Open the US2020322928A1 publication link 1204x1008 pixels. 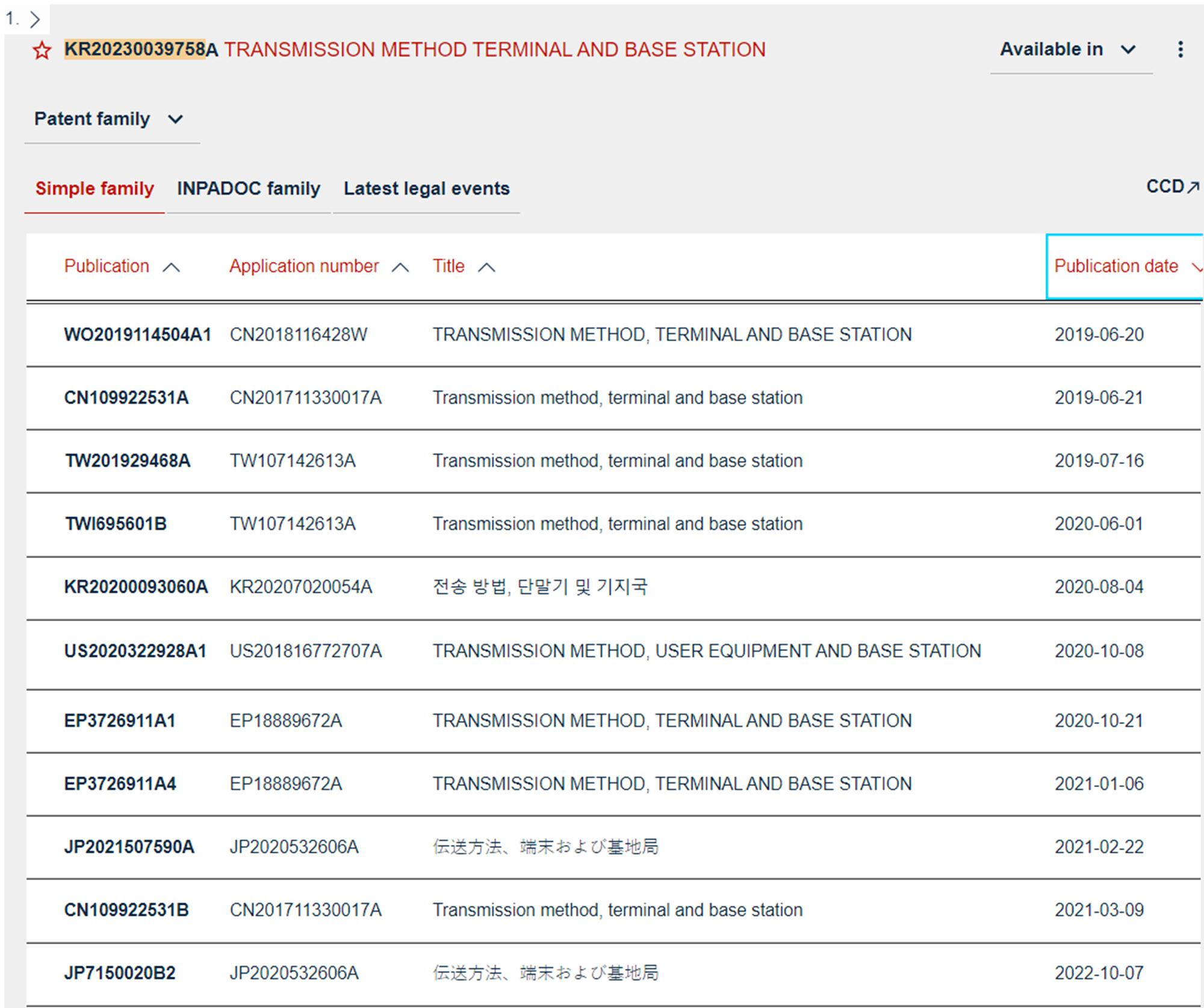(x=135, y=651)
